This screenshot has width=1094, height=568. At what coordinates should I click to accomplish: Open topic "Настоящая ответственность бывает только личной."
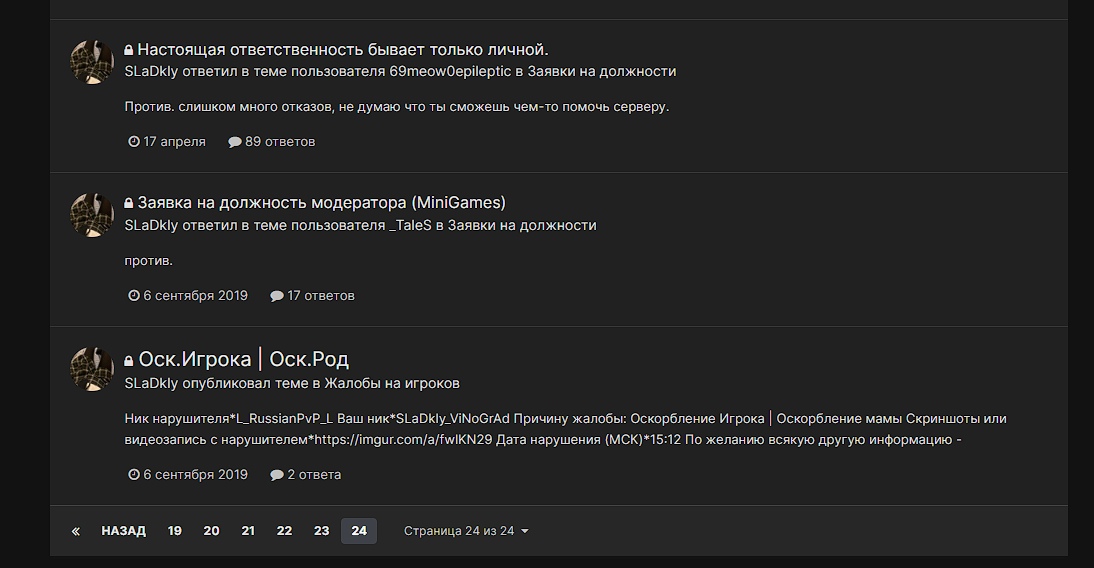343,50
